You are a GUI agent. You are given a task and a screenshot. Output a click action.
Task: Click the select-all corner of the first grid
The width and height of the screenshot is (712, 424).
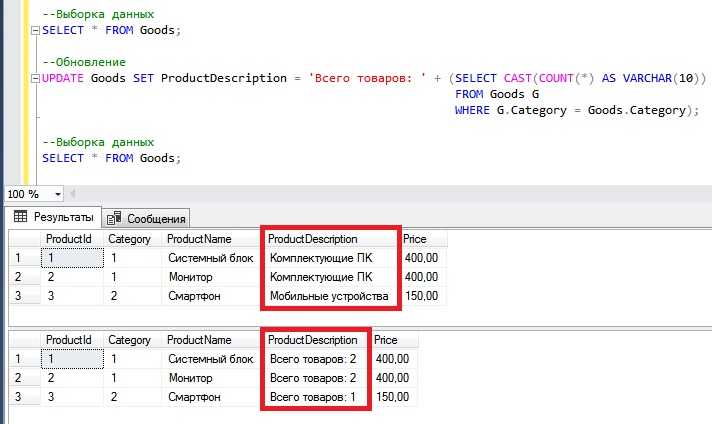pyautogui.click(x=16, y=239)
